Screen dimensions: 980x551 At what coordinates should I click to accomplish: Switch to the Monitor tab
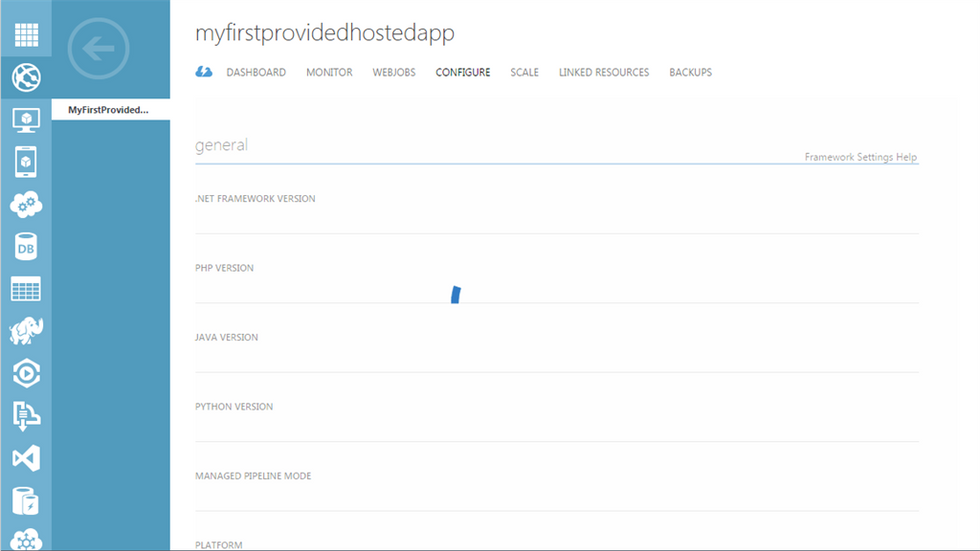point(329,72)
